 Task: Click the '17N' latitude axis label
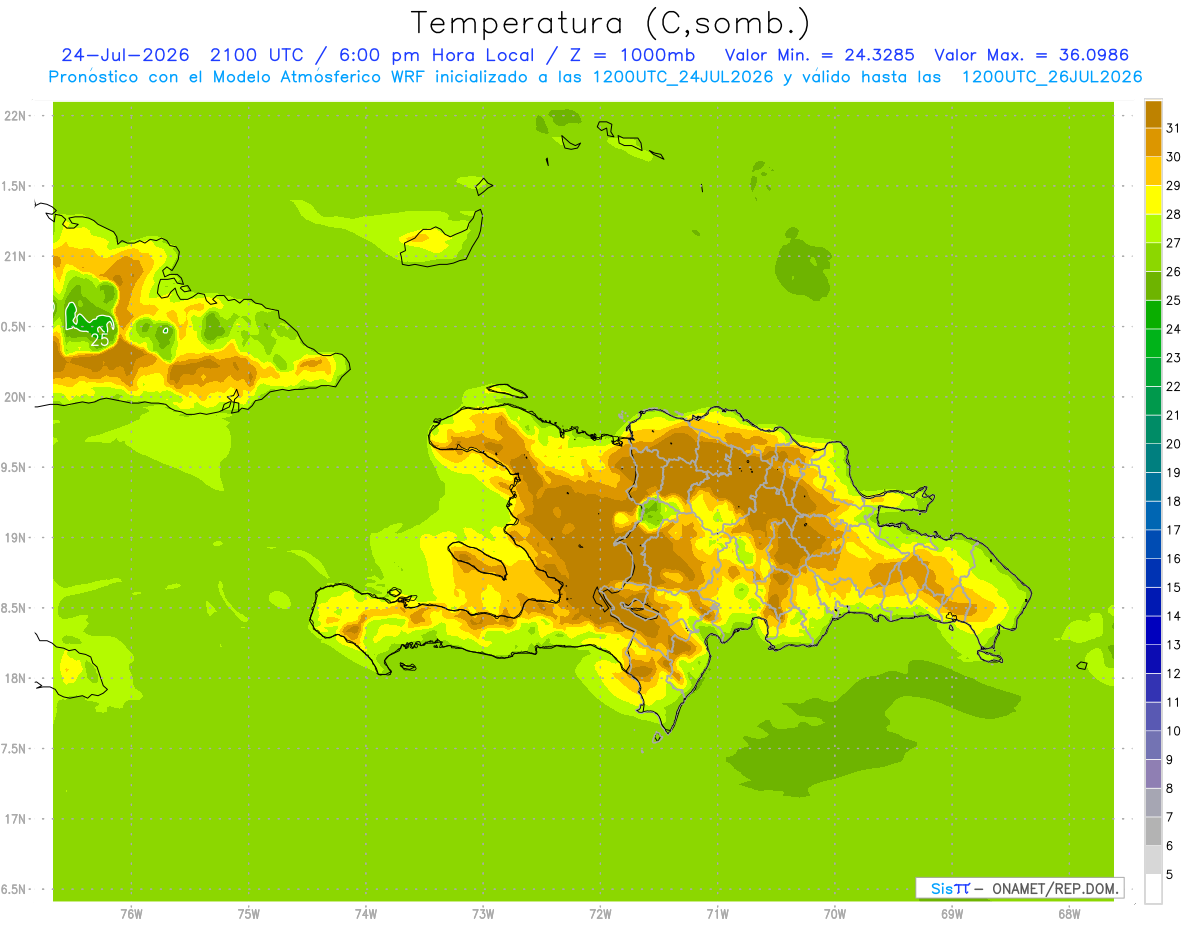click(x=15, y=819)
